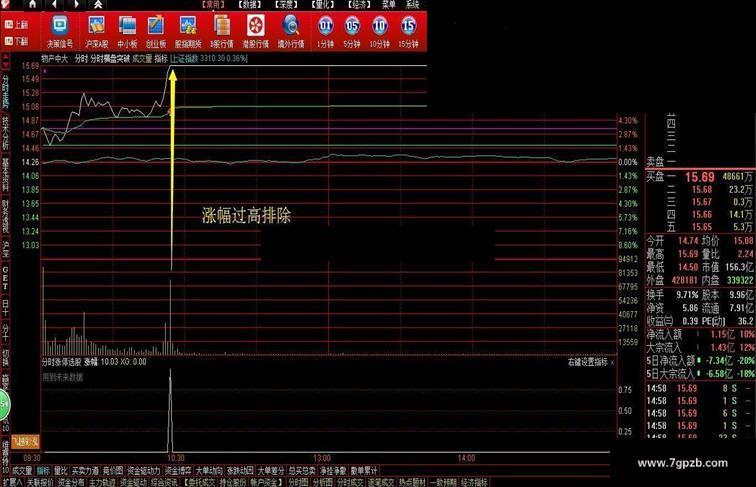756x487 pixels.
Task: Open the 热点题材 bottom tab
Action: coord(412,482)
